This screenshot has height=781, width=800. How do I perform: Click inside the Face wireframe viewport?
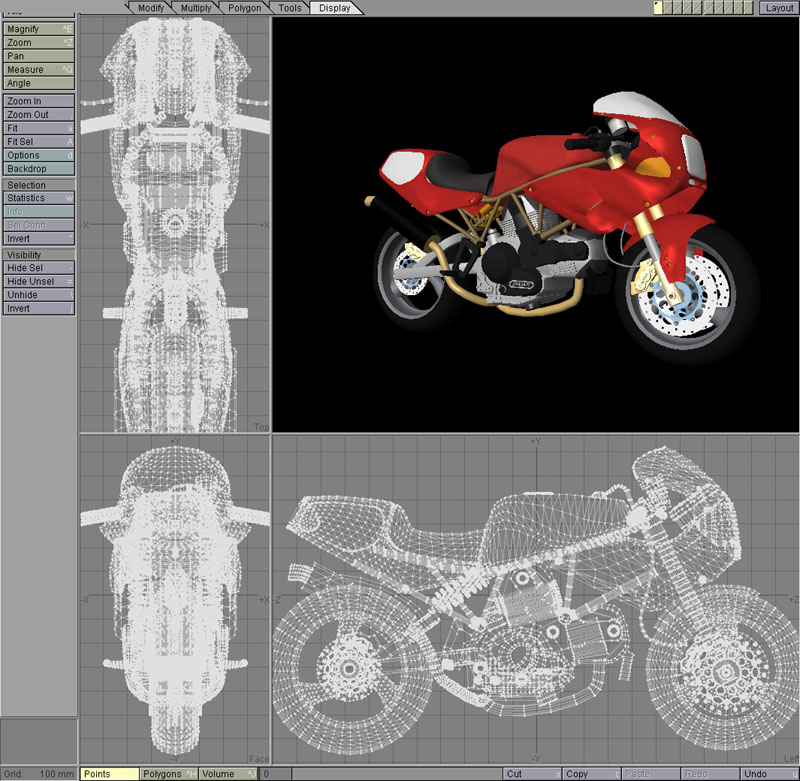pyautogui.click(x=175, y=599)
